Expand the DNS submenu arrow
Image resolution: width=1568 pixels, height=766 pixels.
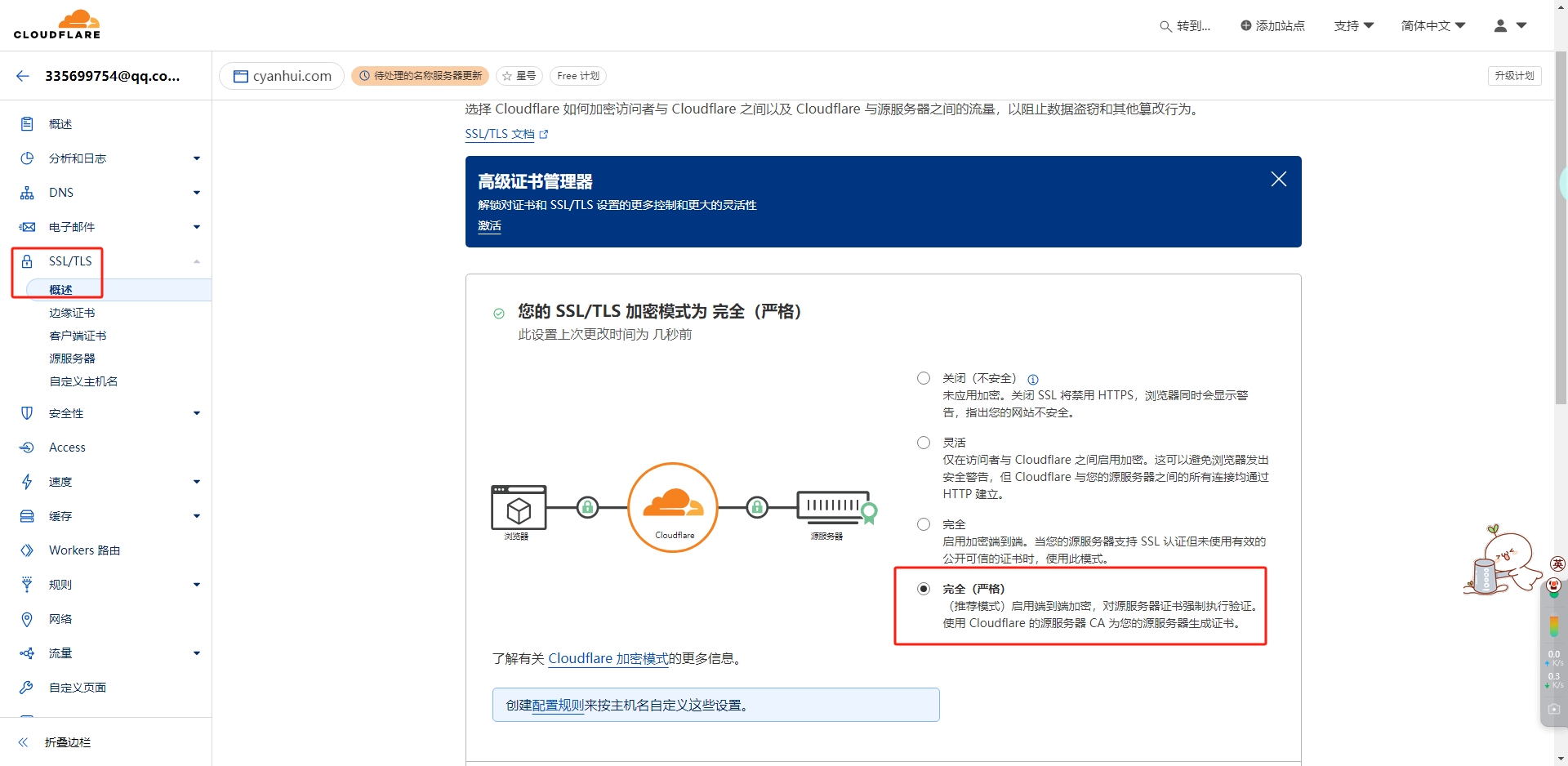(197, 193)
